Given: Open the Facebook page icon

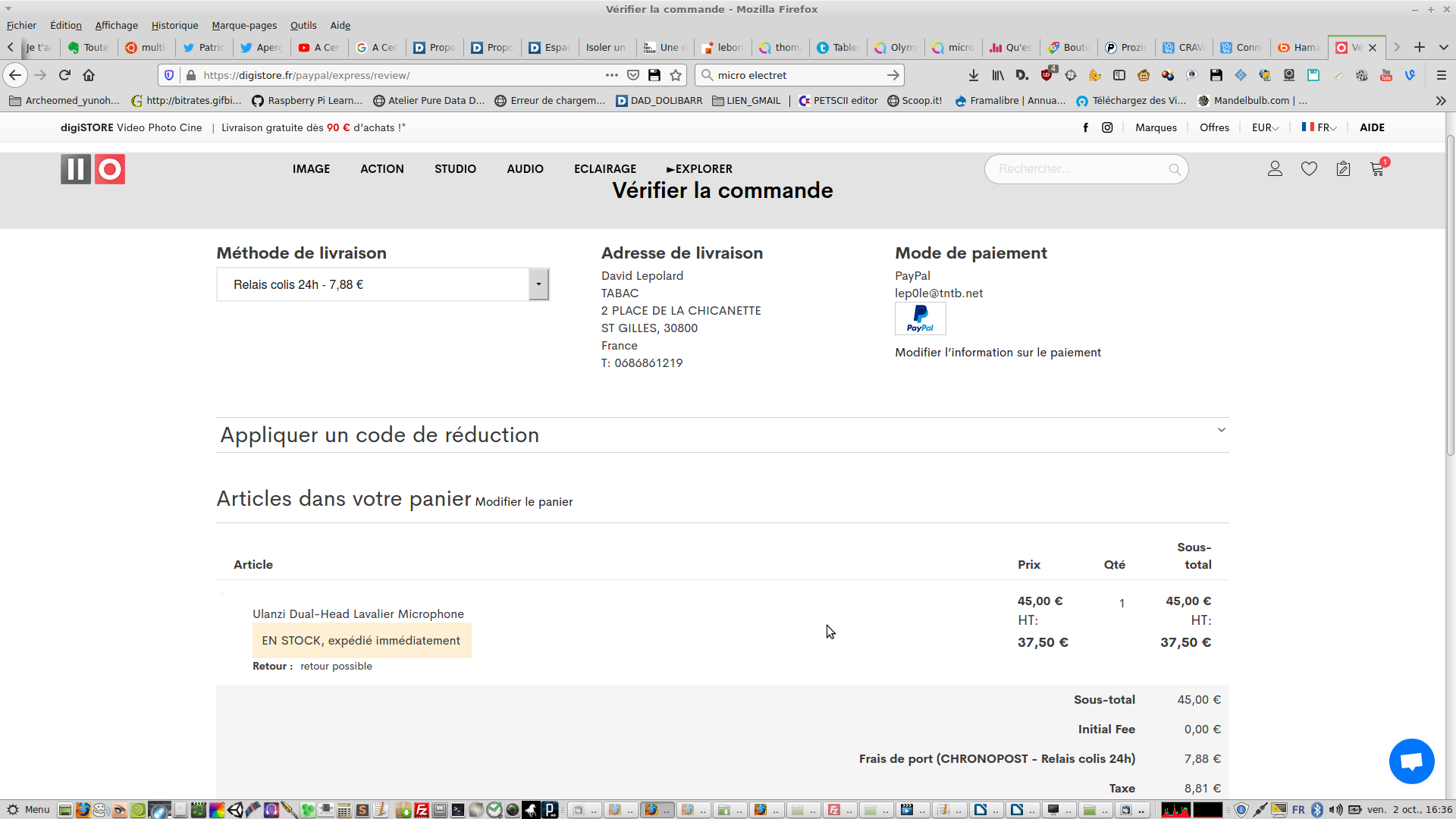Looking at the screenshot, I should click(x=1085, y=127).
